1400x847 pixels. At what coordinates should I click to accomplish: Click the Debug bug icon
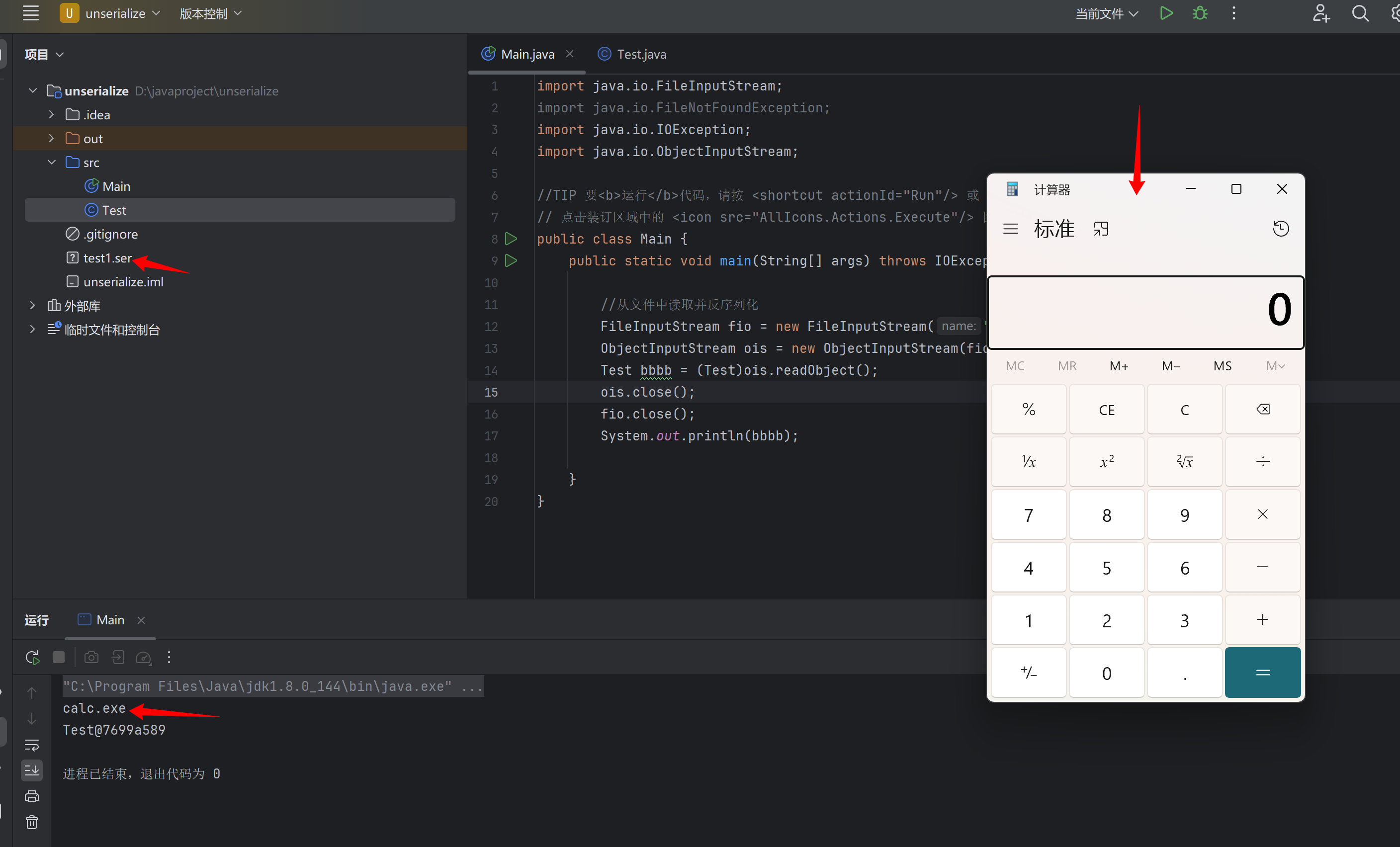(x=1200, y=13)
